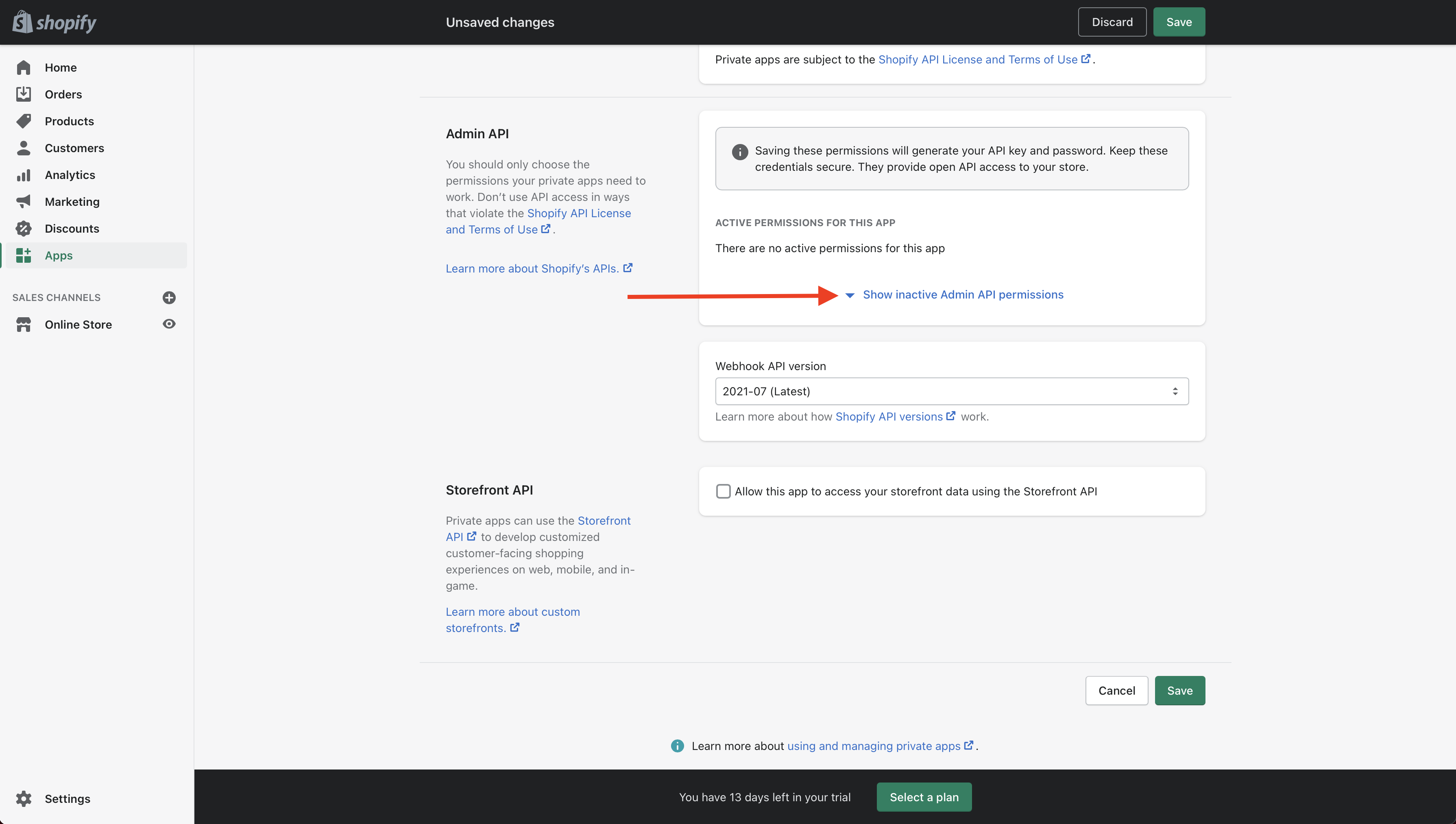This screenshot has height=824, width=1456.
Task: Click external icon after custom storefronts link
Action: [x=515, y=627]
